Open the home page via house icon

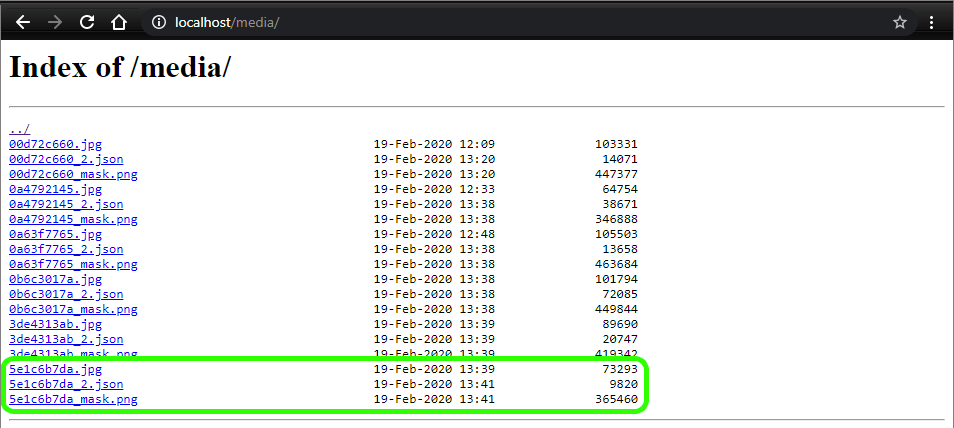(119, 23)
